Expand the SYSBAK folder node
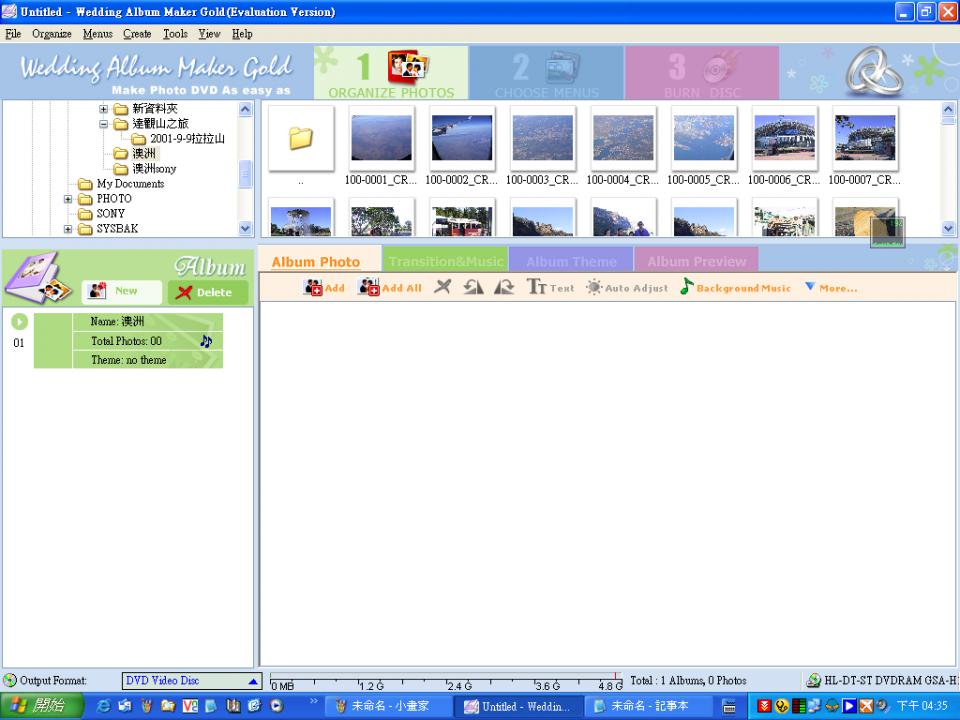The height and width of the screenshot is (720, 960). pos(68,229)
